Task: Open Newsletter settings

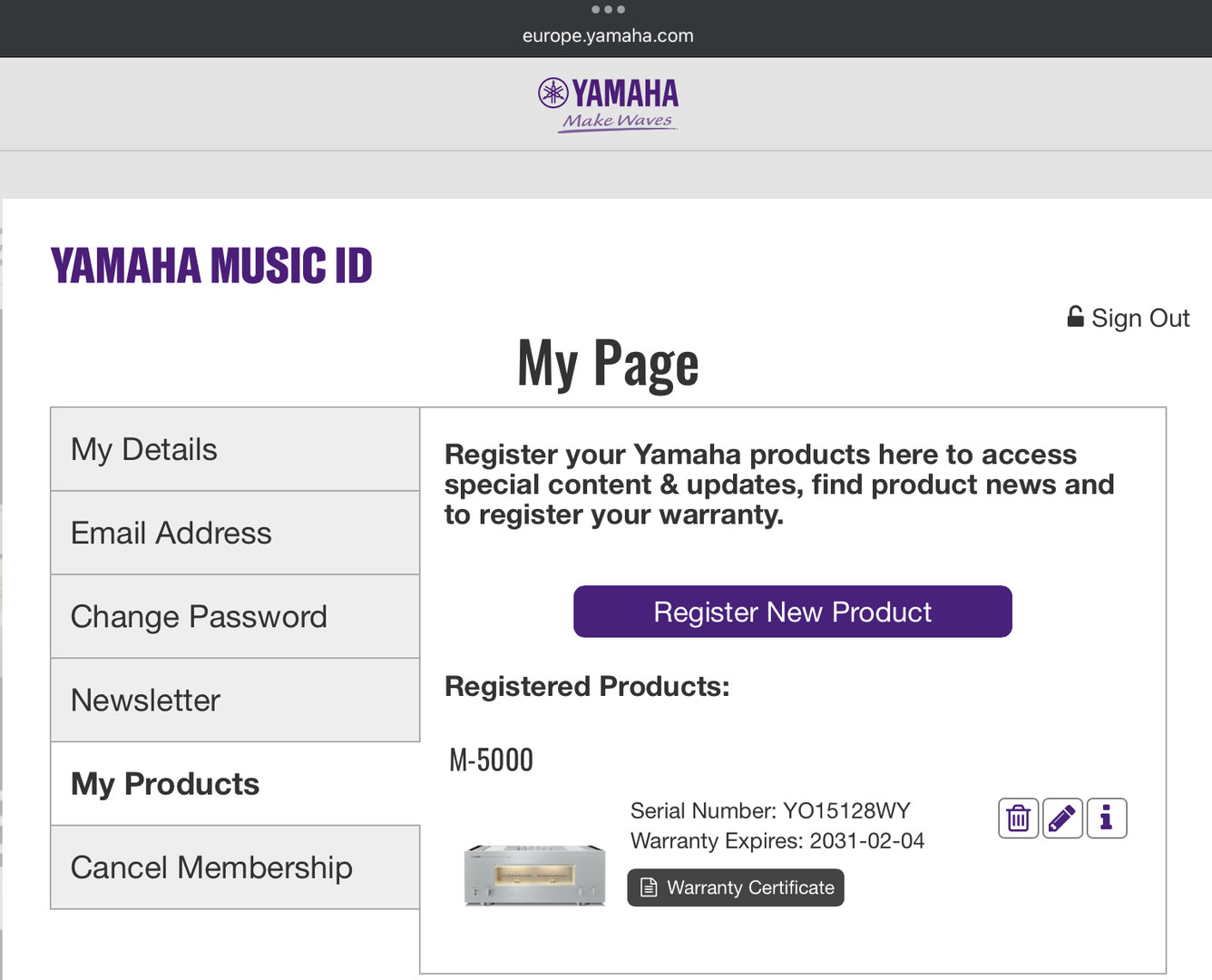Action: tap(235, 701)
